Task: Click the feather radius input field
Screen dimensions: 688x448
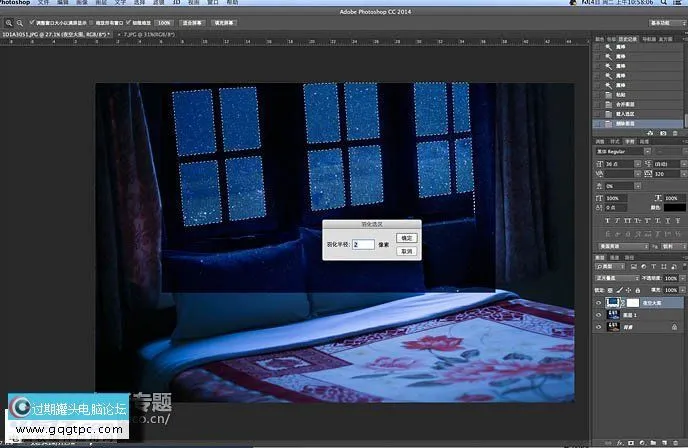Action: 363,244
